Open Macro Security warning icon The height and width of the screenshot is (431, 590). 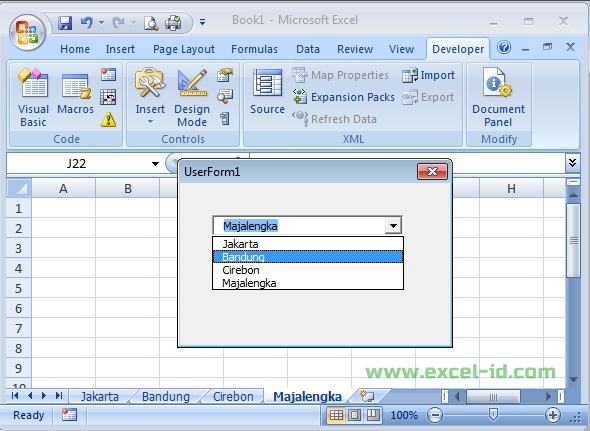108,120
